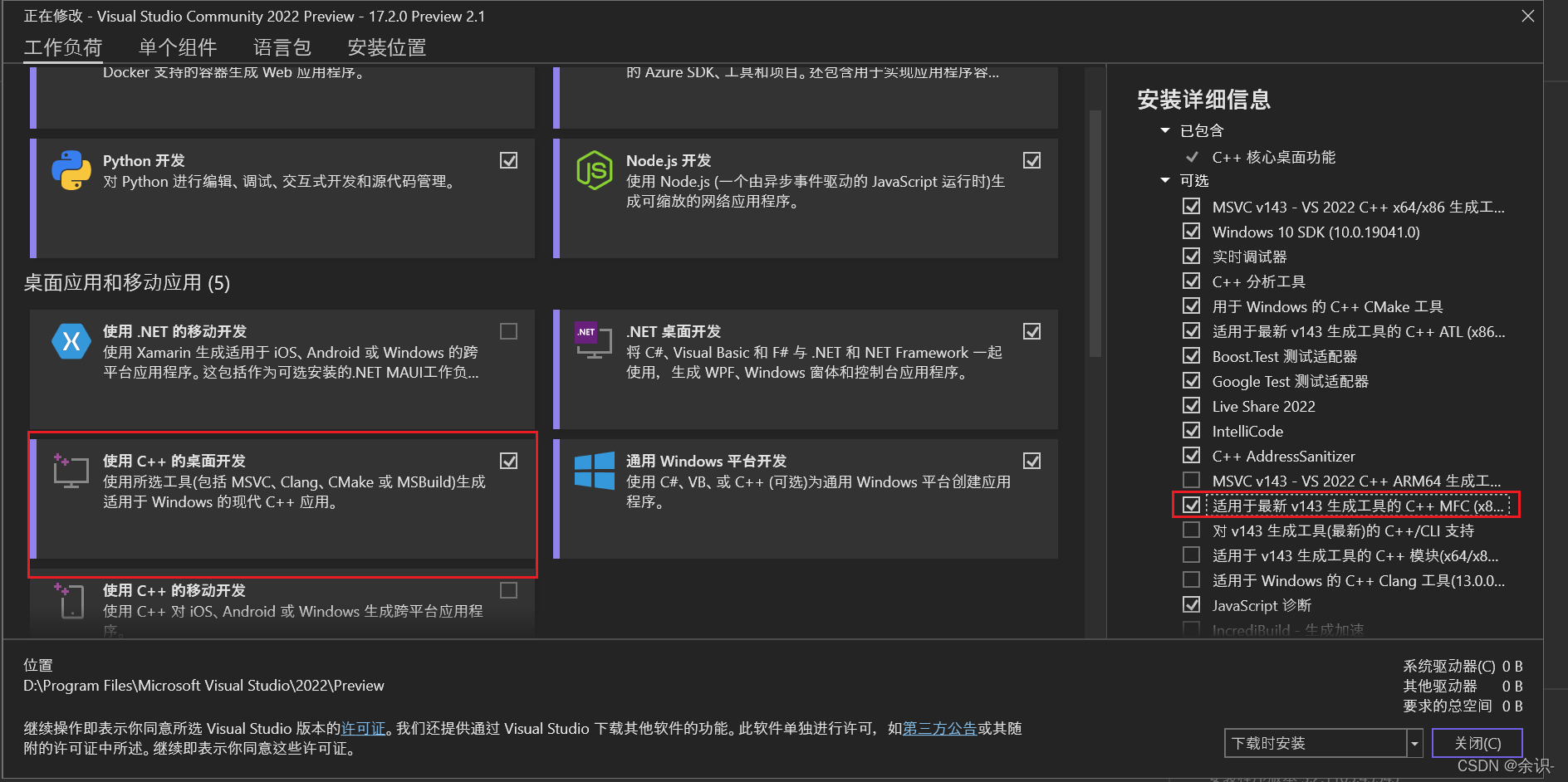Click the C++ 核心桌面功能 included item
The width and height of the screenshot is (1568, 782).
1273,157
